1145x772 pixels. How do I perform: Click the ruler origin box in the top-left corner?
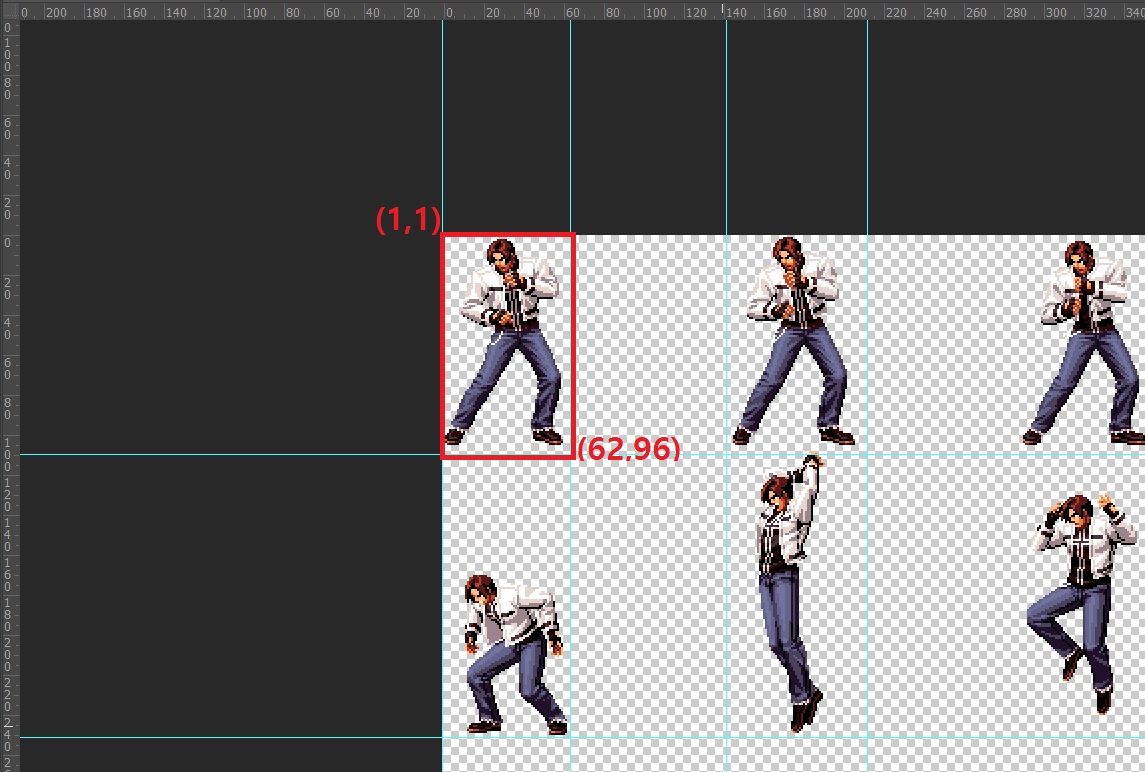point(9,10)
